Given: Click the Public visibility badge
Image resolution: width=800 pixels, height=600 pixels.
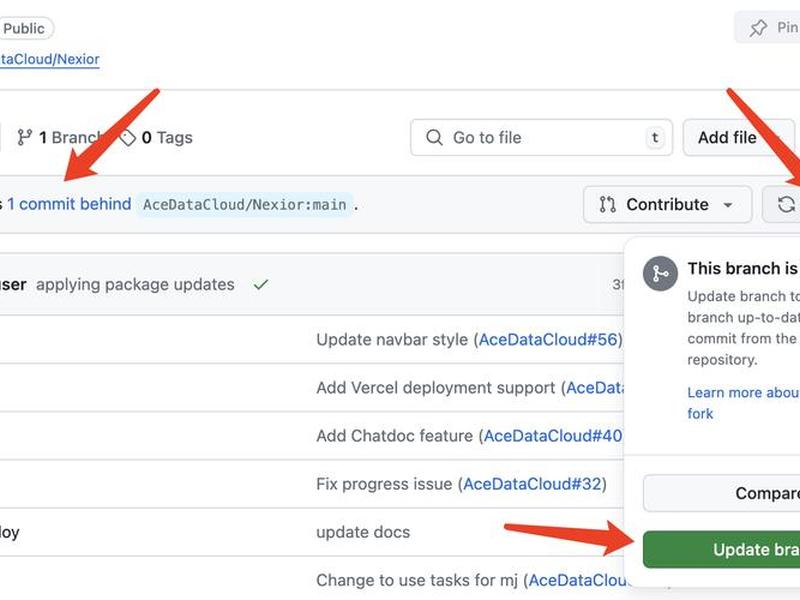Looking at the screenshot, I should pyautogui.click(x=24, y=29).
